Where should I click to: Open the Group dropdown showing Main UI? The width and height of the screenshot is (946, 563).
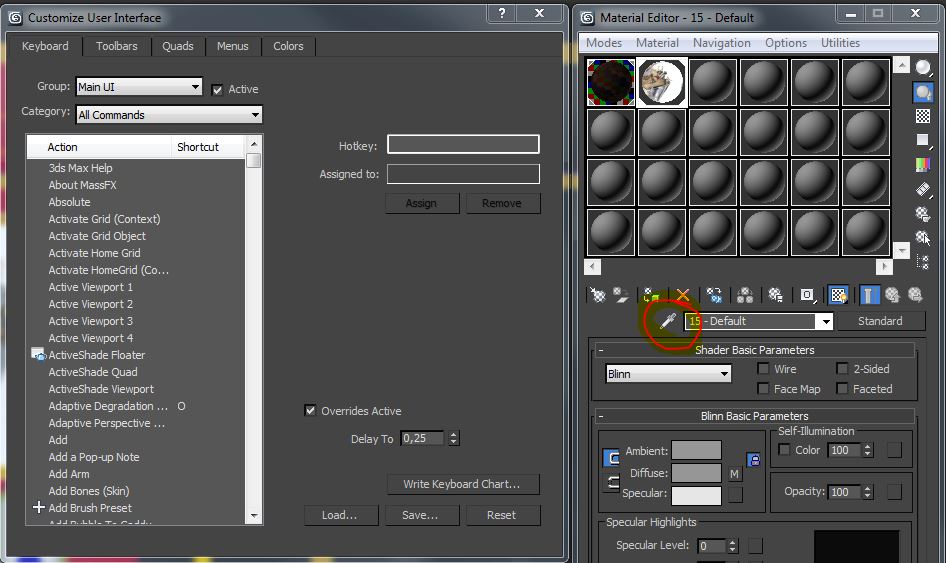click(139, 87)
